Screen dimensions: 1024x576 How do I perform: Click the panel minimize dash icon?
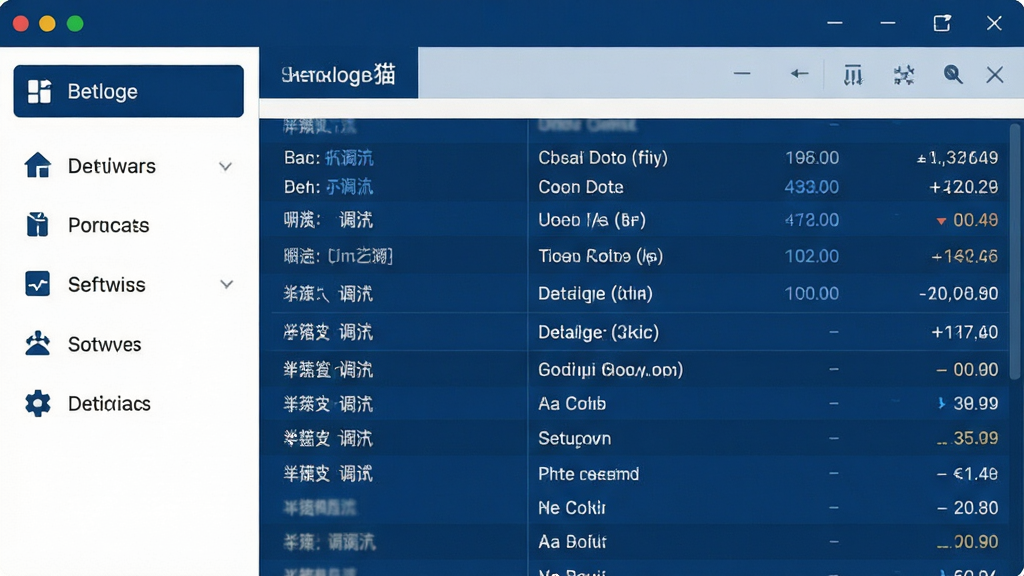point(742,74)
